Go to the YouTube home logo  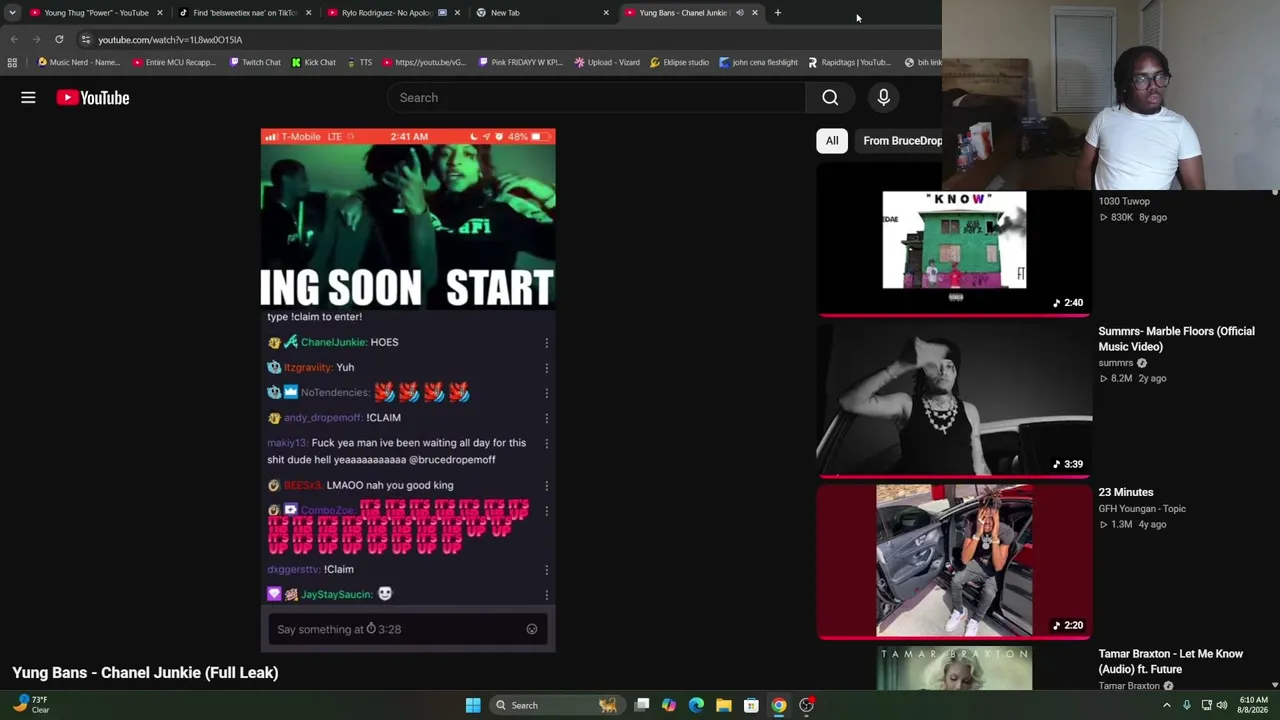pos(93,97)
